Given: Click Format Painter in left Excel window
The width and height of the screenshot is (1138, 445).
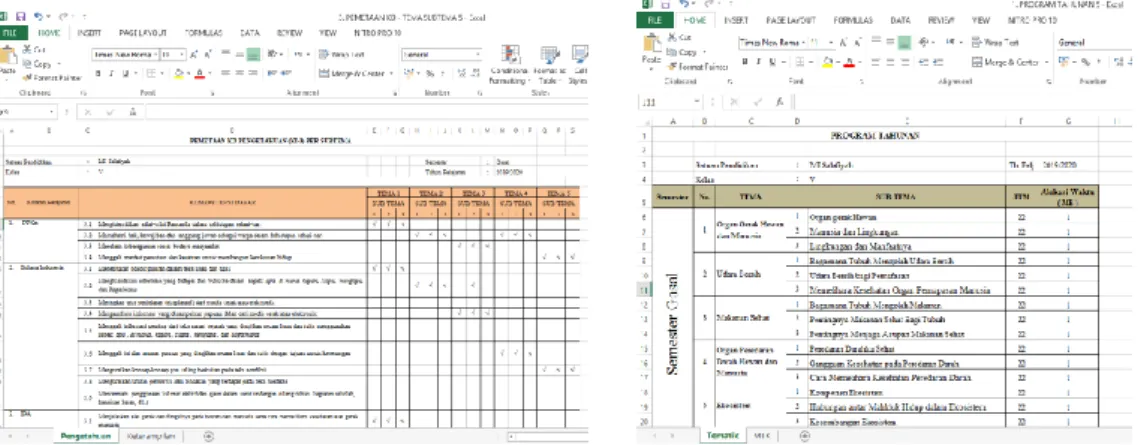Looking at the screenshot, I should (52, 77).
